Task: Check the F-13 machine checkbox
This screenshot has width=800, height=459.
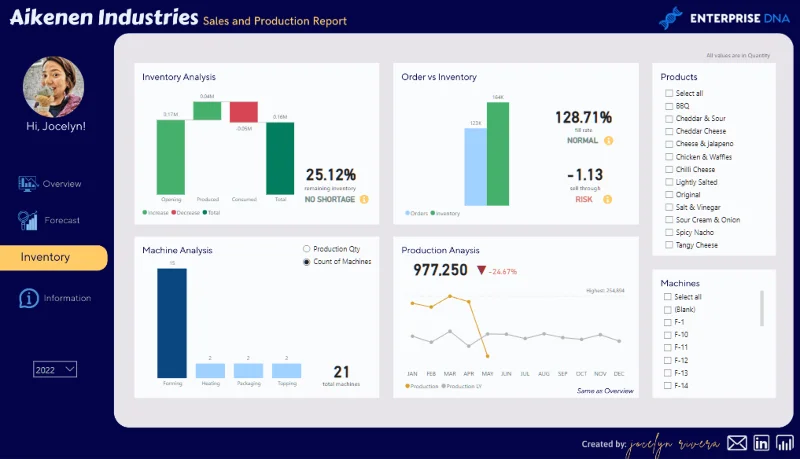Action: pos(667,373)
